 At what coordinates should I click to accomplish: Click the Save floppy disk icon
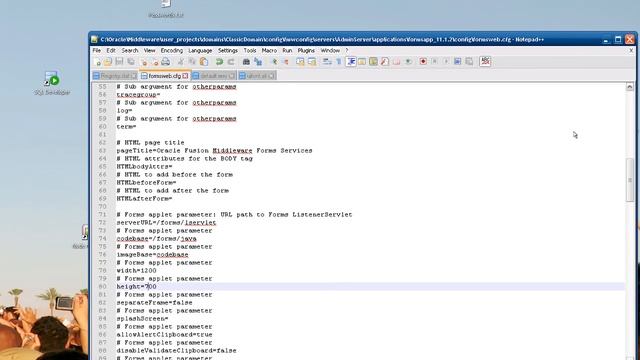click(x=119, y=62)
